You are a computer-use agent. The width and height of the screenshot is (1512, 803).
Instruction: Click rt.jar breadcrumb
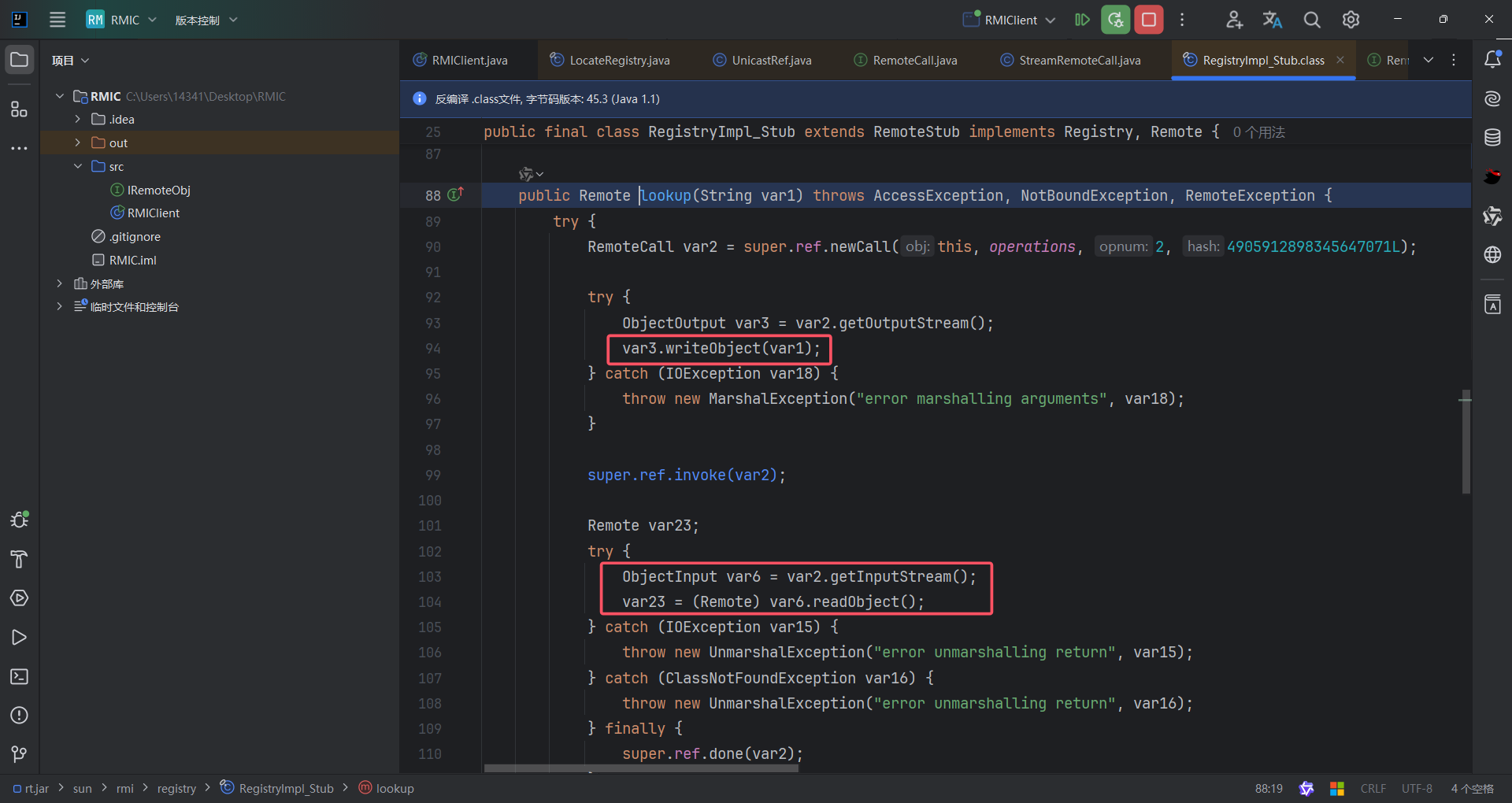[31, 788]
